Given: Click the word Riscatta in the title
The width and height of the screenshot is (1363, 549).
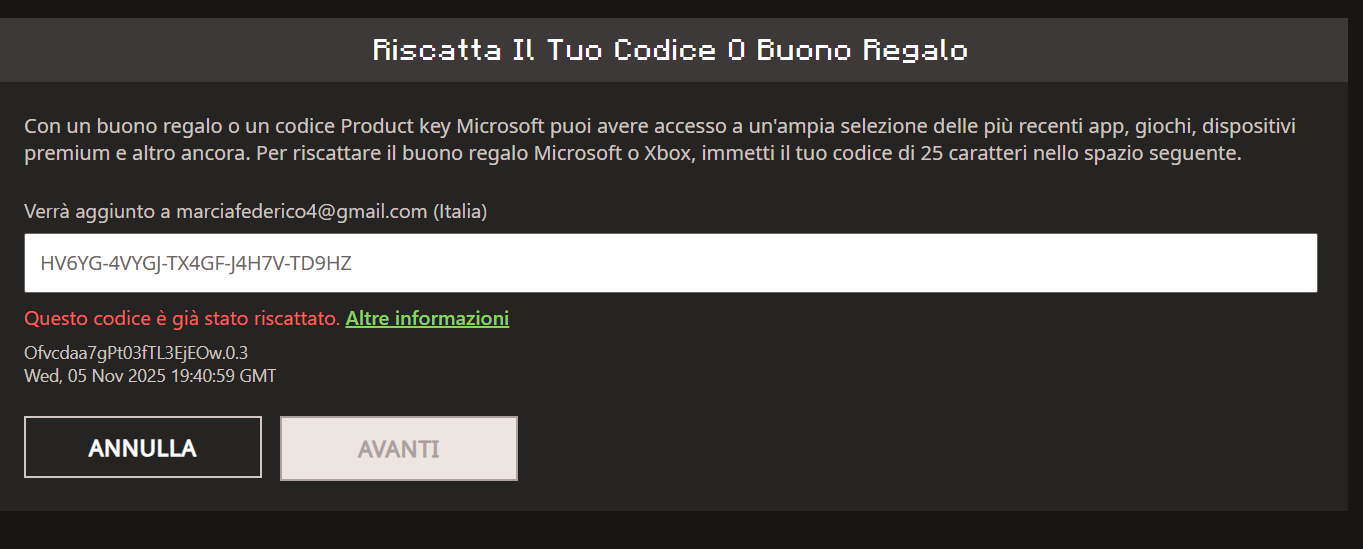Looking at the screenshot, I should 437,50.
